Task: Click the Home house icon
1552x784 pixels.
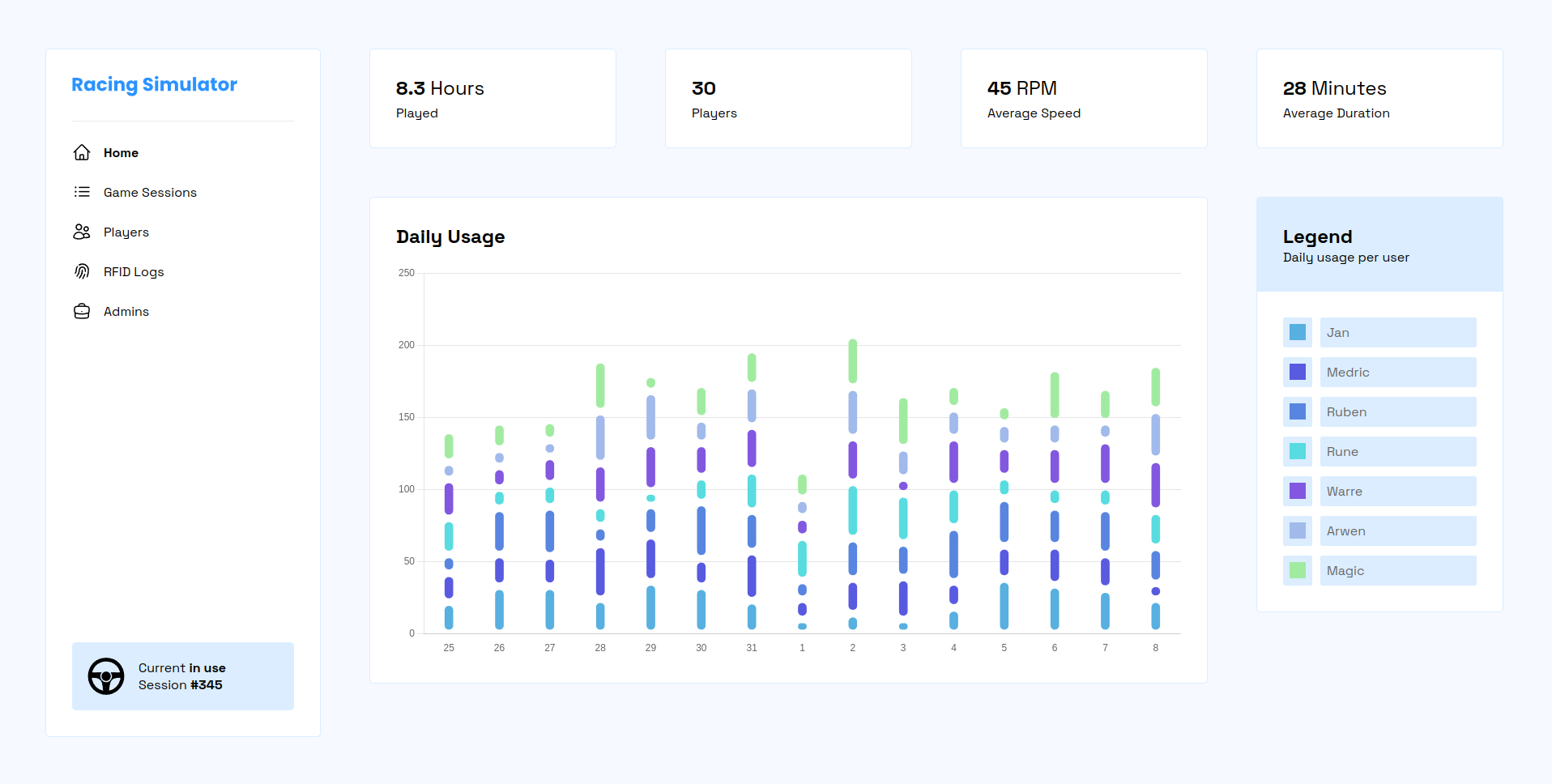Action: coord(82,152)
